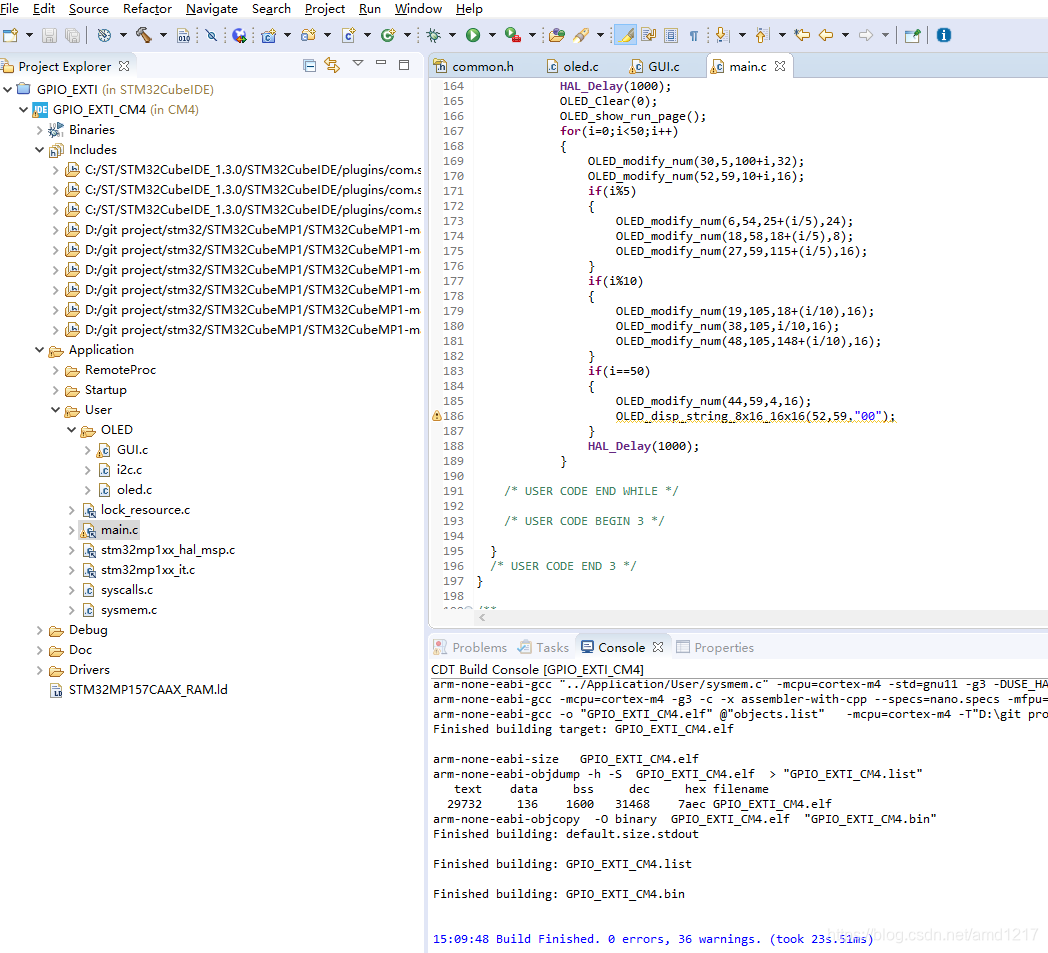Click the warning marker on line 186
1048x953 pixels.
click(437, 416)
